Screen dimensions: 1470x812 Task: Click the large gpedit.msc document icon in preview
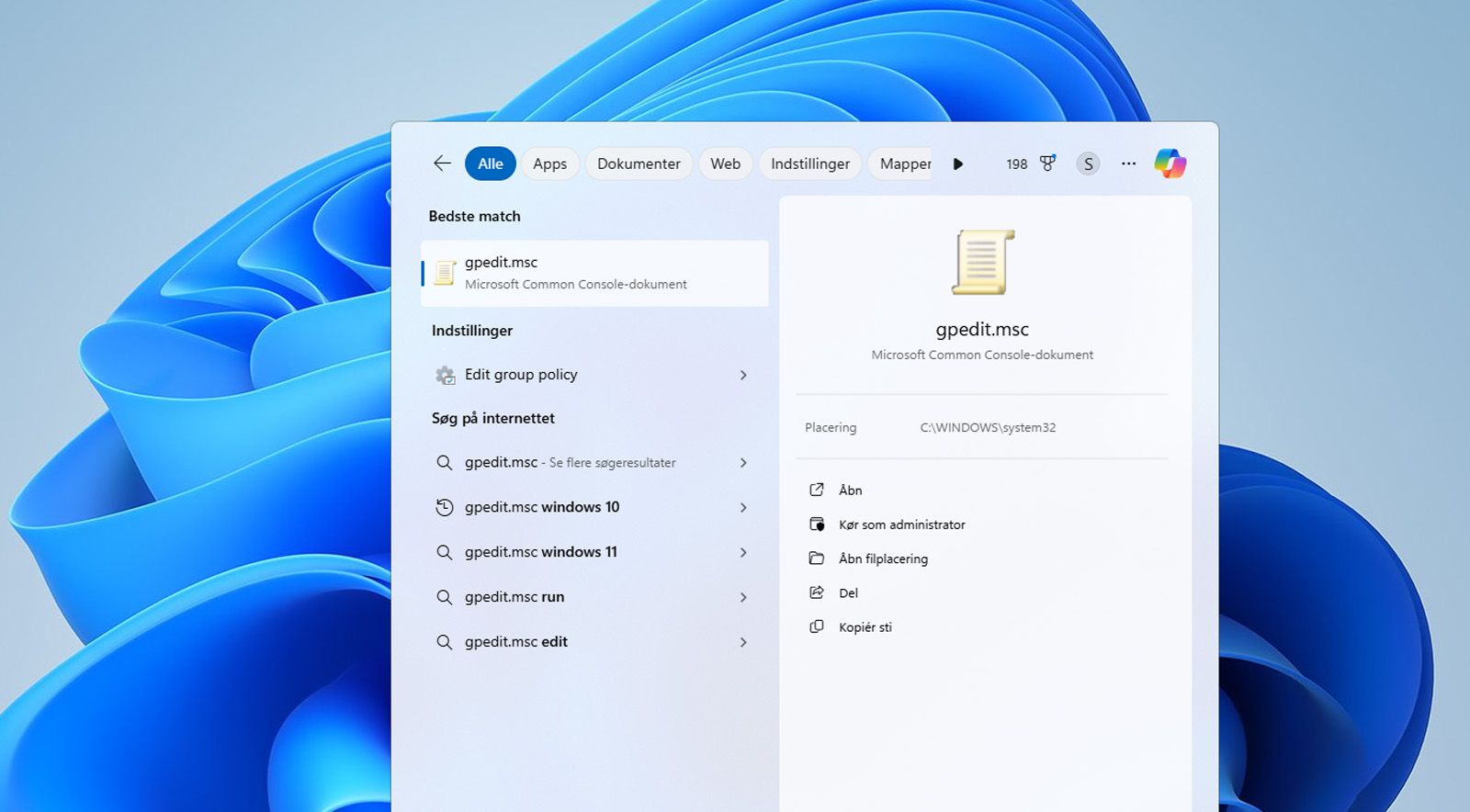[x=982, y=263]
